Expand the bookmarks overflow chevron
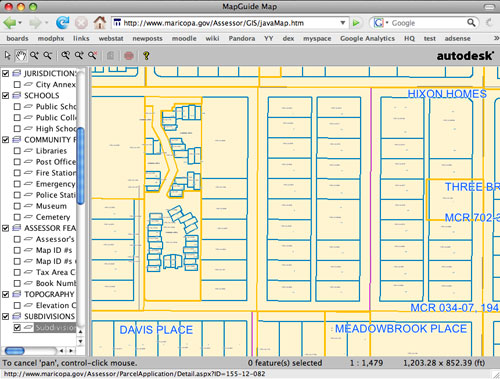 click(x=496, y=38)
